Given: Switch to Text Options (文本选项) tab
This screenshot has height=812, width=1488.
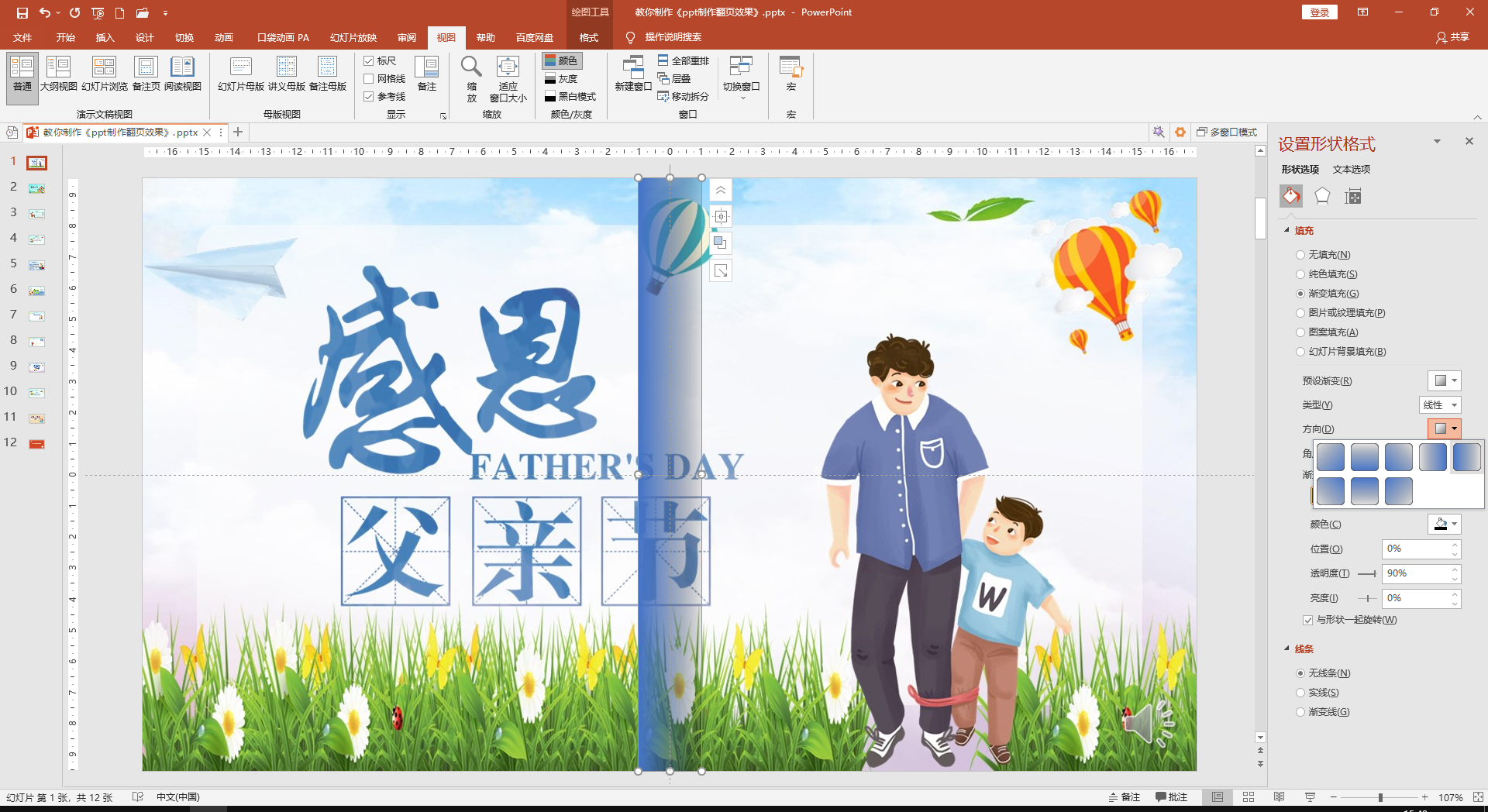Looking at the screenshot, I should (x=1352, y=169).
